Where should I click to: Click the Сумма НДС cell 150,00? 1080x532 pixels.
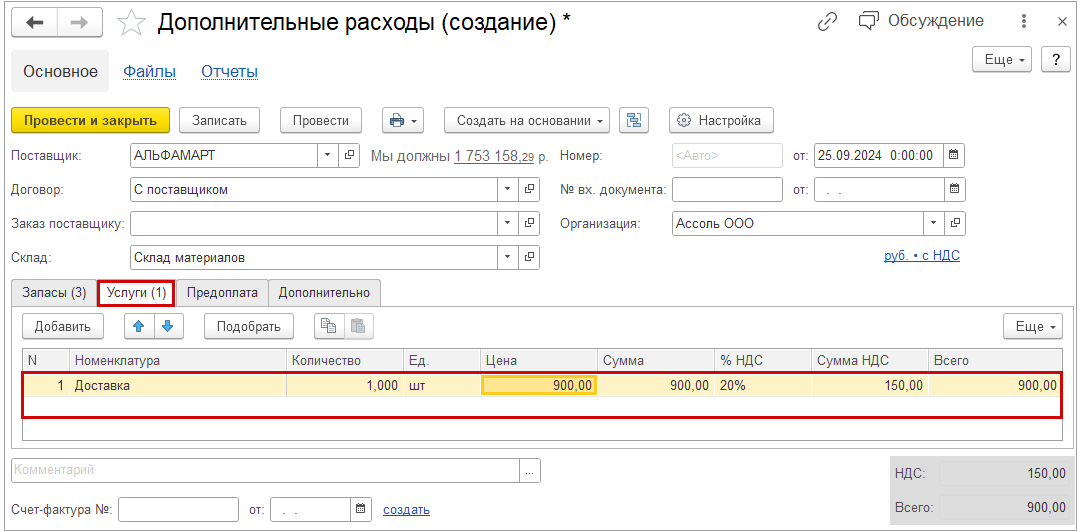869,386
